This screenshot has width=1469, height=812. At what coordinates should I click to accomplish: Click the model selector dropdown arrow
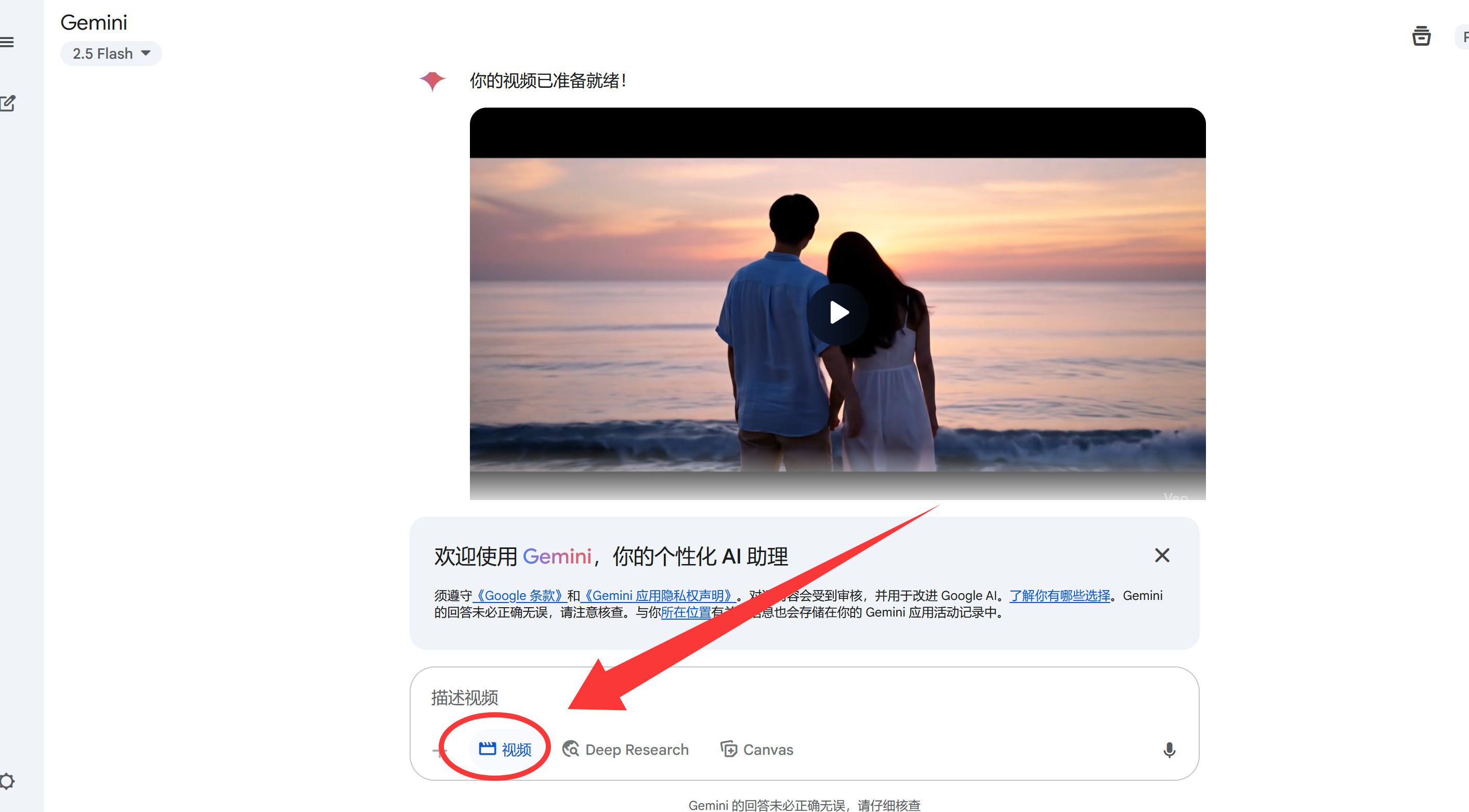click(146, 53)
